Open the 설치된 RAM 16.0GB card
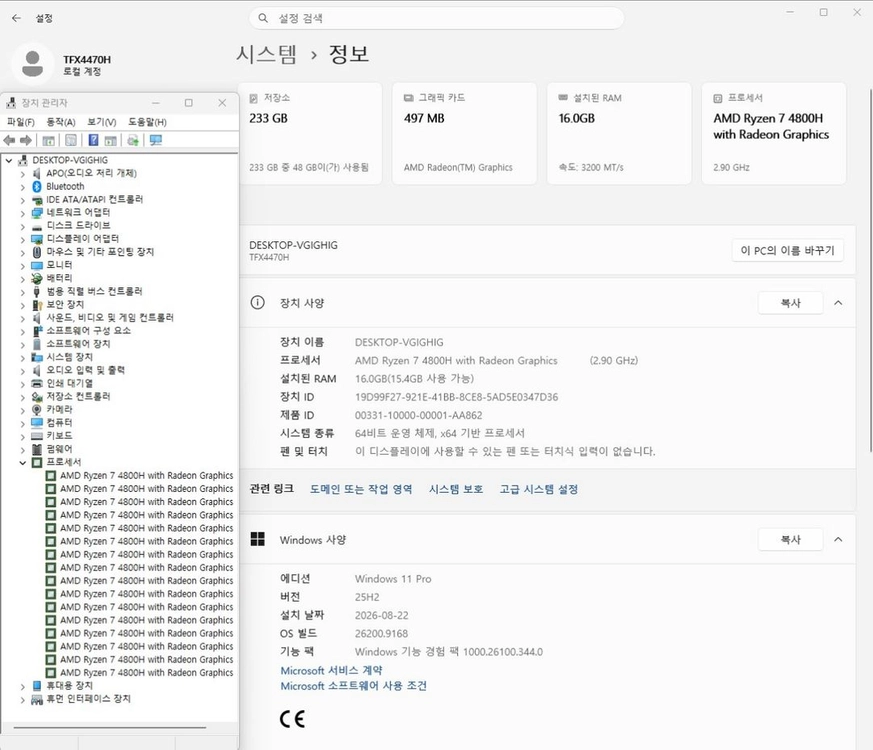The image size is (873, 750). (x=619, y=134)
